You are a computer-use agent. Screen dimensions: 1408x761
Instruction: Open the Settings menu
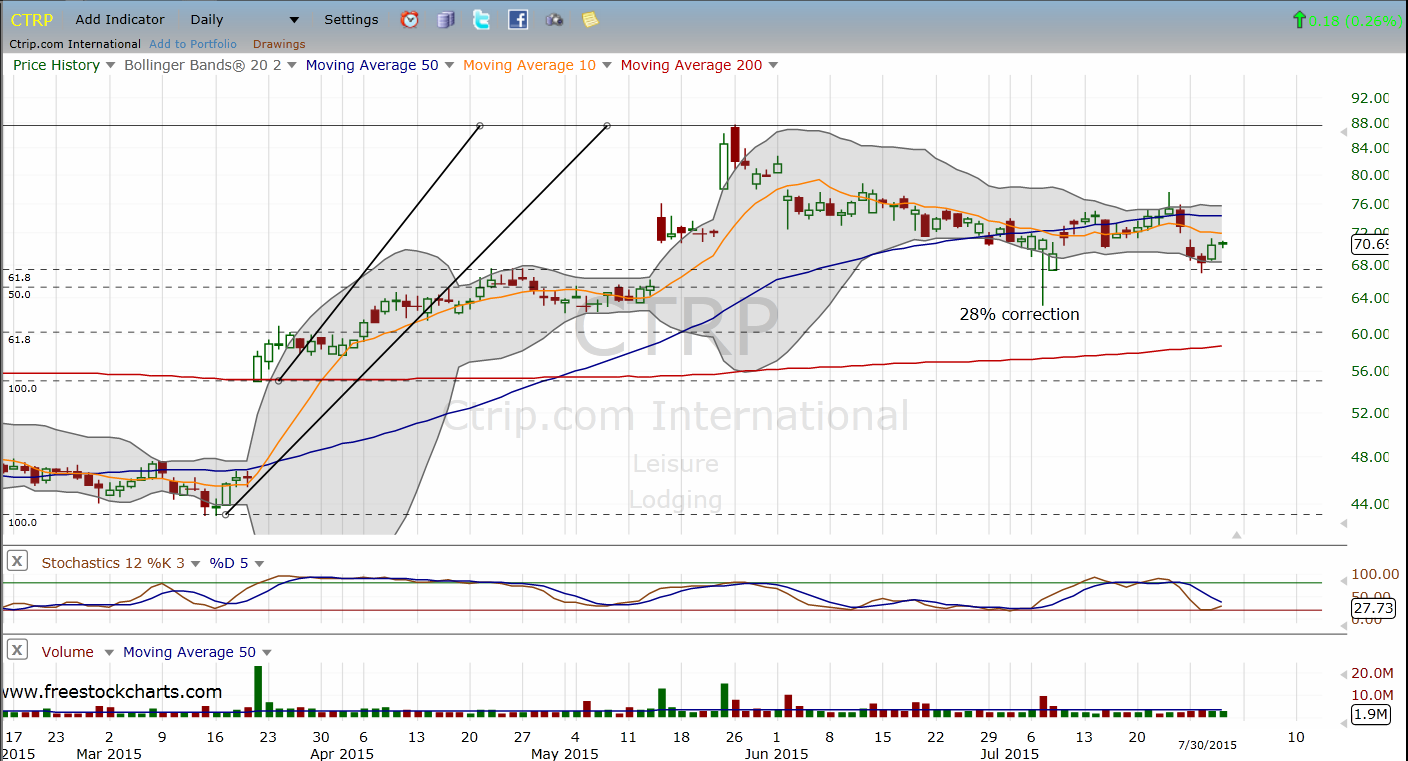[x=351, y=19]
